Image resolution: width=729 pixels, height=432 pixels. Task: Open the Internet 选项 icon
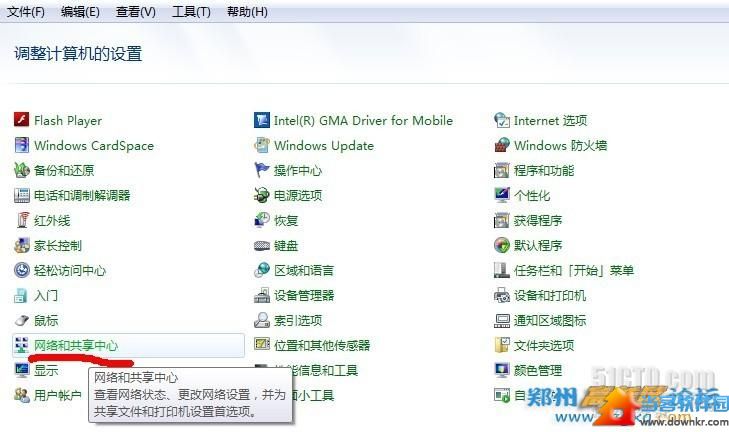[x=502, y=120]
